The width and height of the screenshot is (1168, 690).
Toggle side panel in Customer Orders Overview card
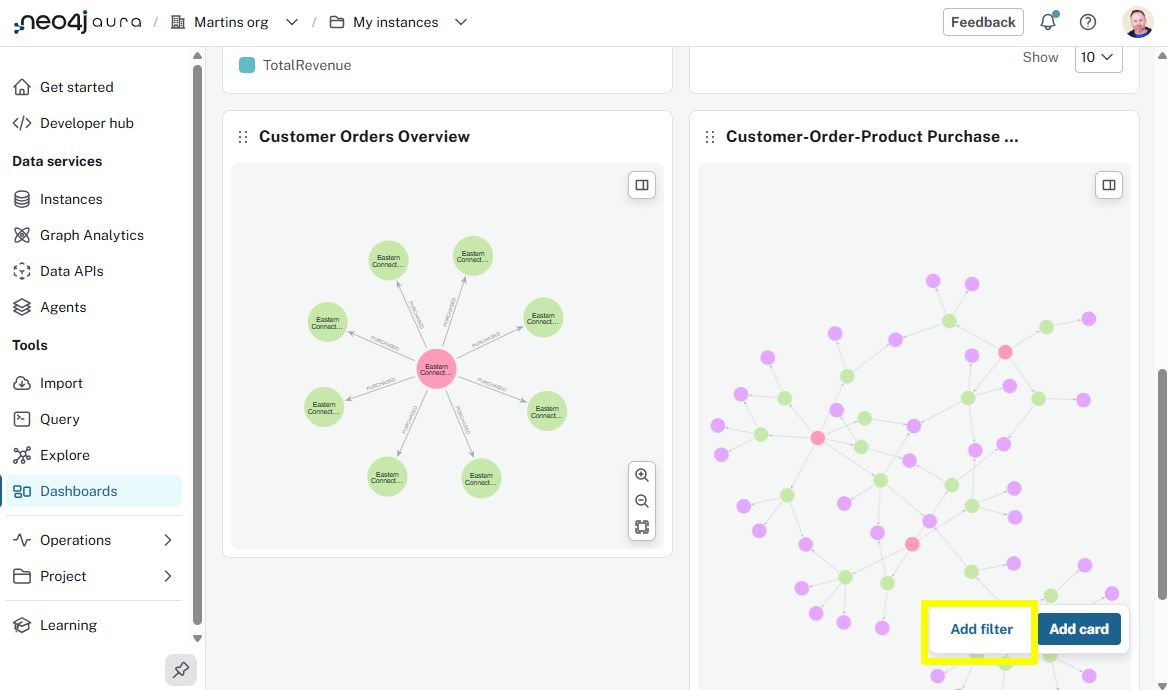point(642,185)
